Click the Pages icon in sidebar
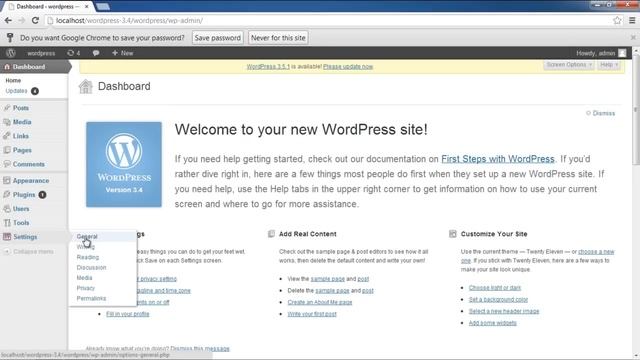The width and height of the screenshot is (640, 360). pos(7,150)
